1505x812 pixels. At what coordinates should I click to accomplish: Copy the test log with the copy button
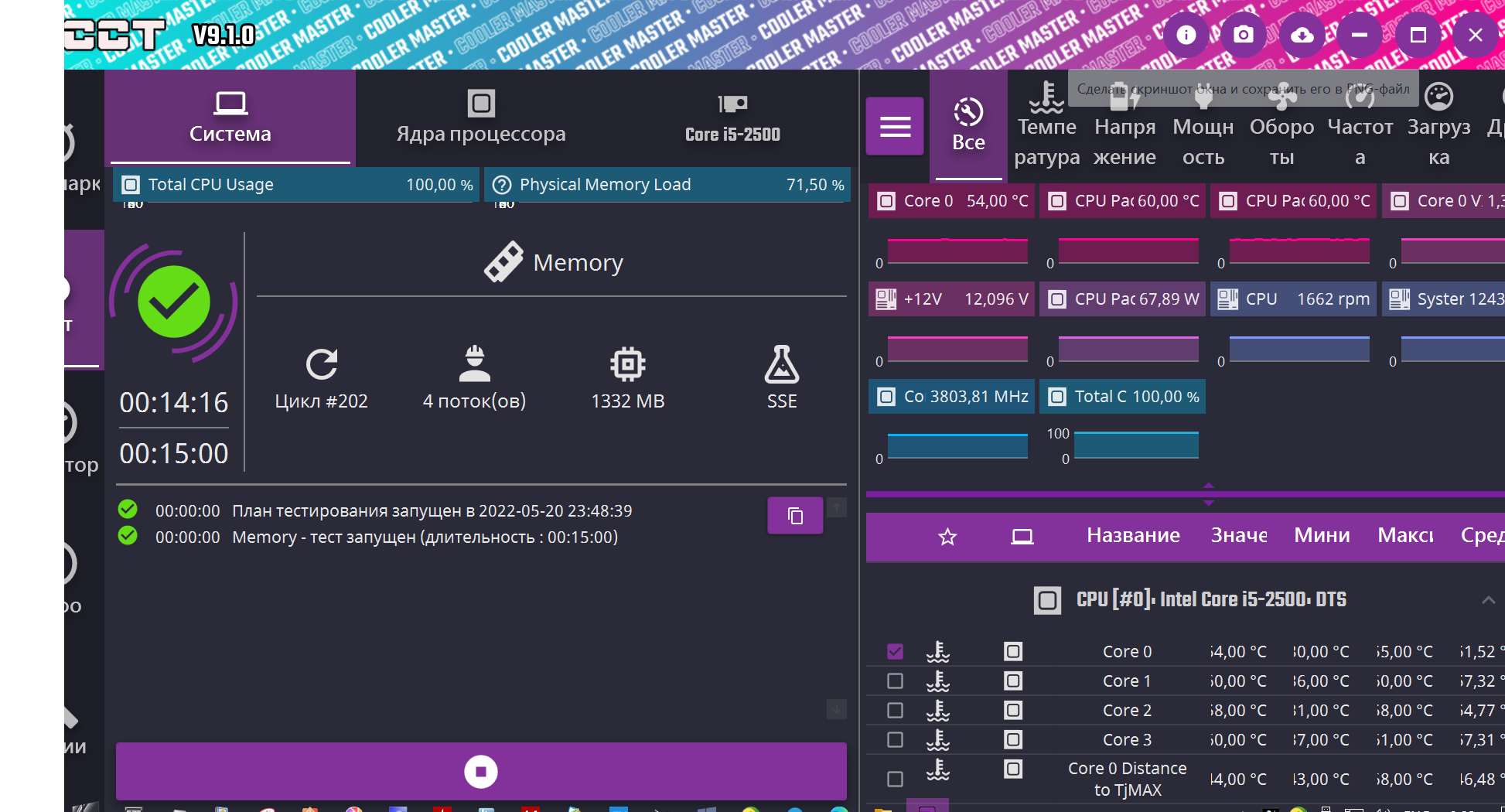[795, 516]
